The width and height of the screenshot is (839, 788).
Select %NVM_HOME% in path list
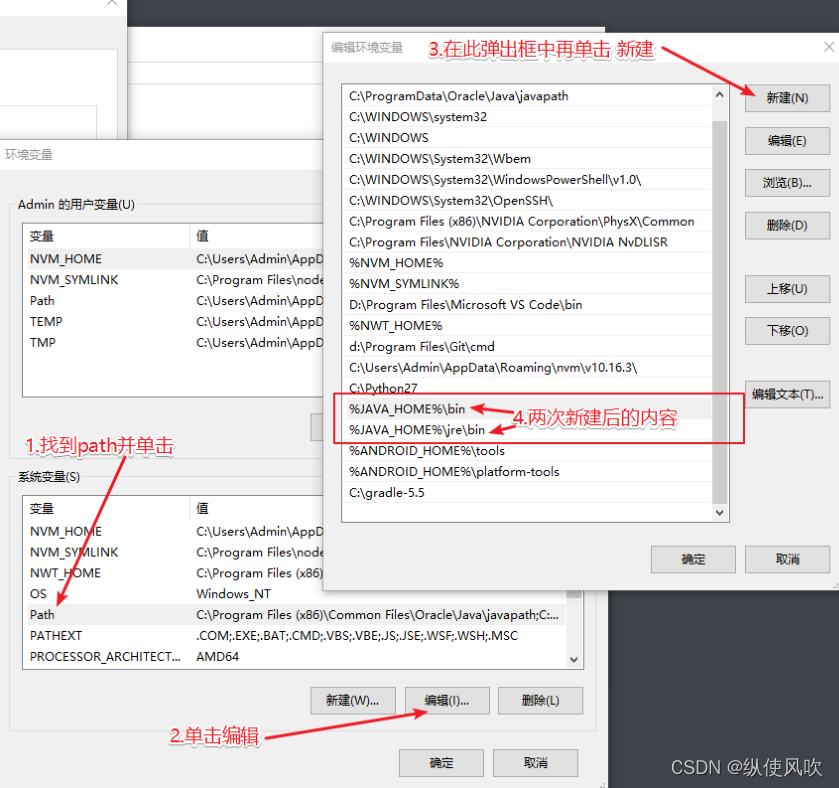pos(527,263)
